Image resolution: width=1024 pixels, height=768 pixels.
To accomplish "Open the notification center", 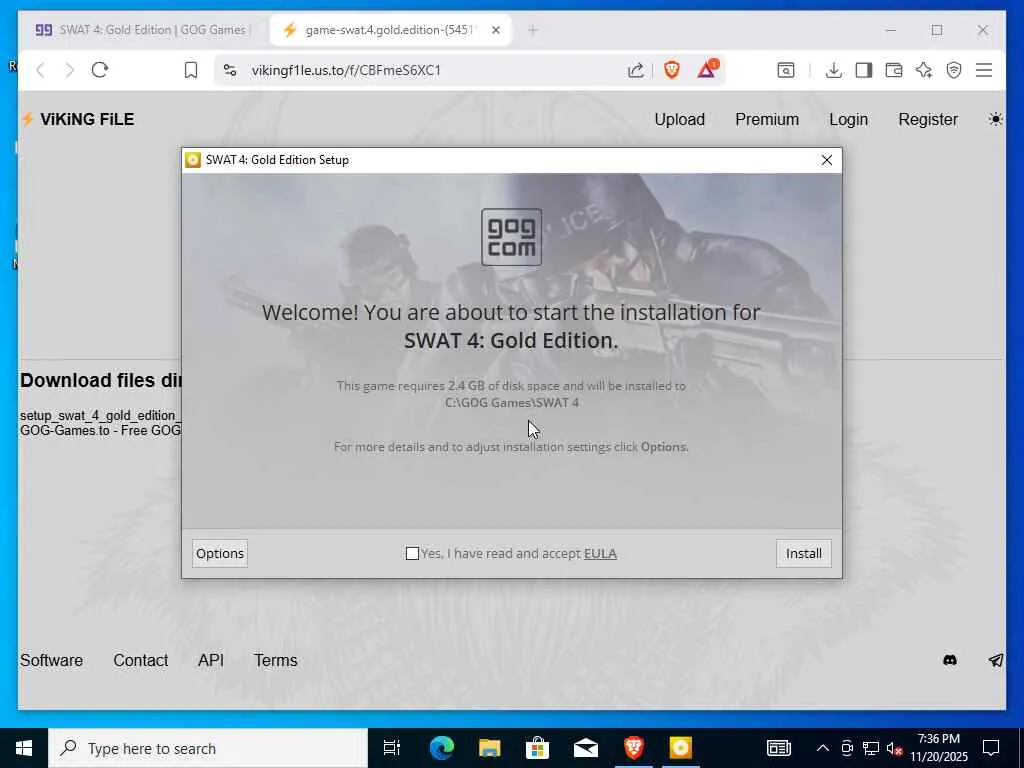I will click(991, 748).
